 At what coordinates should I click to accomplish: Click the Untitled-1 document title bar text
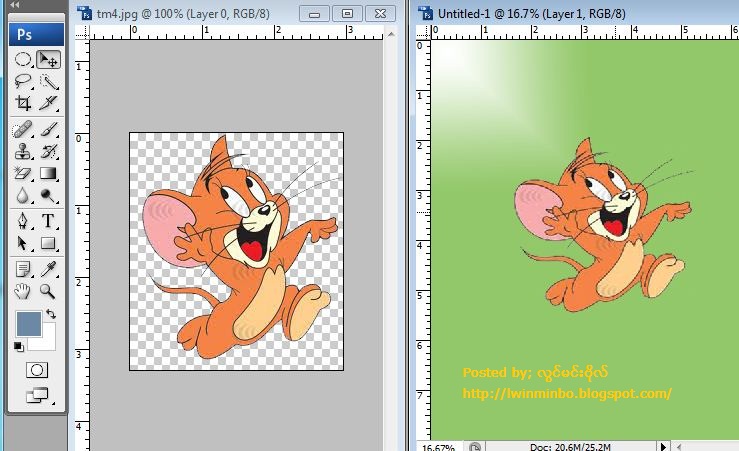click(x=532, y=14)
